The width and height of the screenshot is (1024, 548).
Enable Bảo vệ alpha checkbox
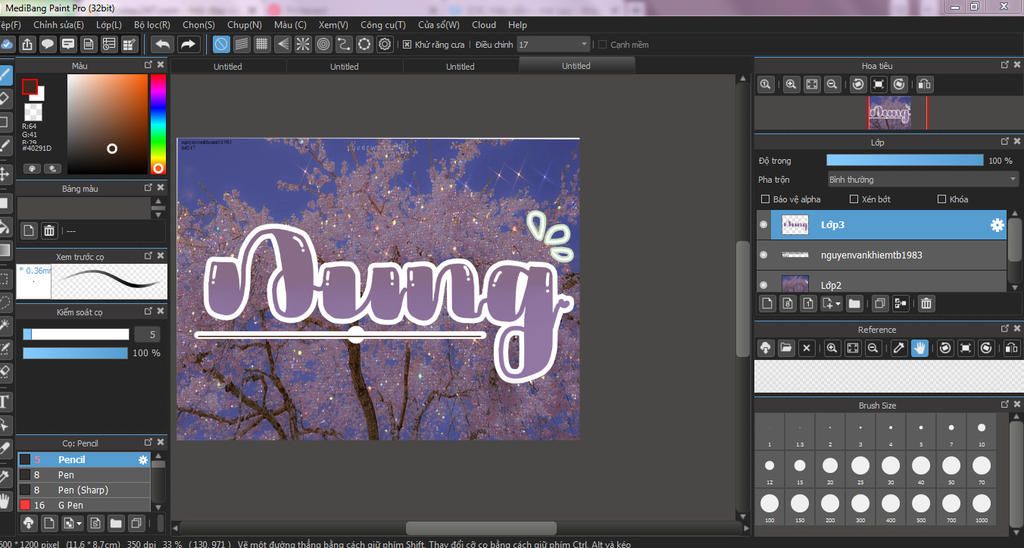pyautogui.click(x=765, y=199)
